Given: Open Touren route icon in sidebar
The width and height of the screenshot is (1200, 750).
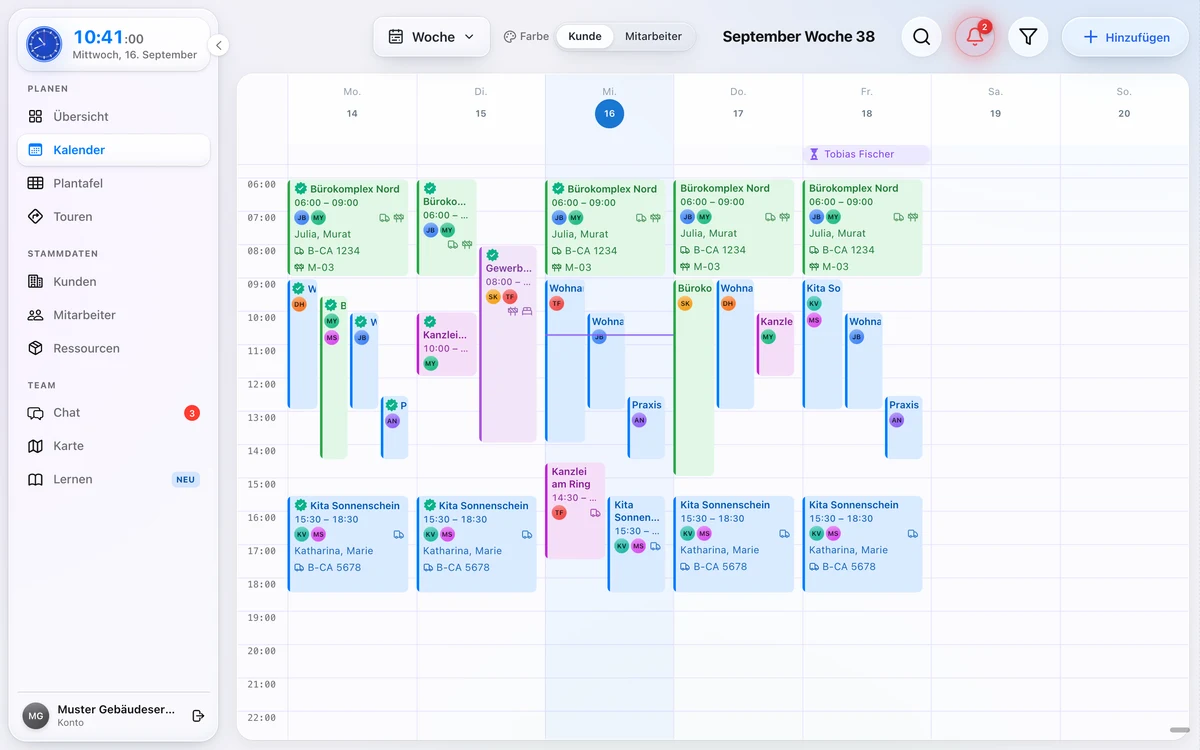Looking at the screenshot, I should coord(35,216).
